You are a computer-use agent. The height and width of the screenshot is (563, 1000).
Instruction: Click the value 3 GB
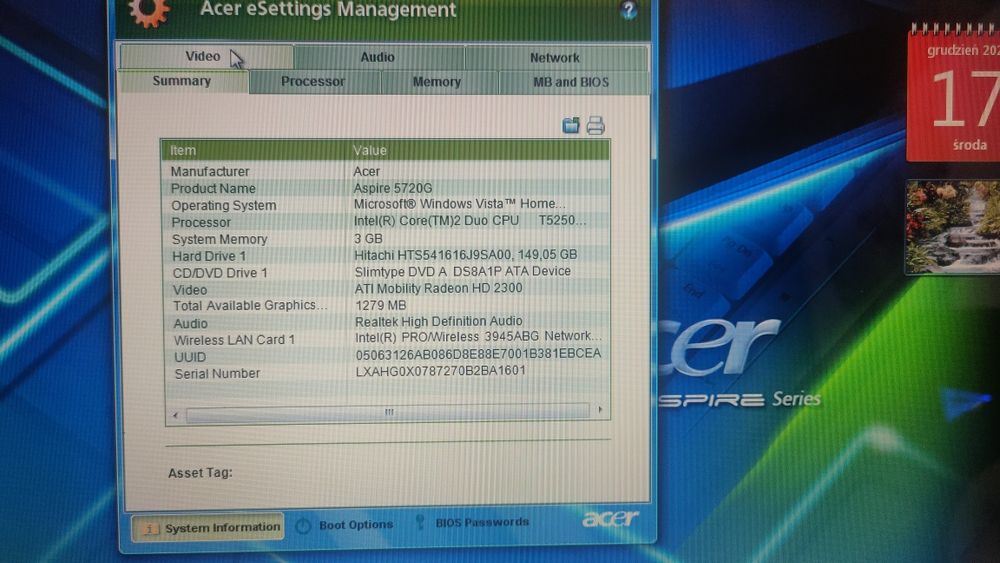(369, 238)
